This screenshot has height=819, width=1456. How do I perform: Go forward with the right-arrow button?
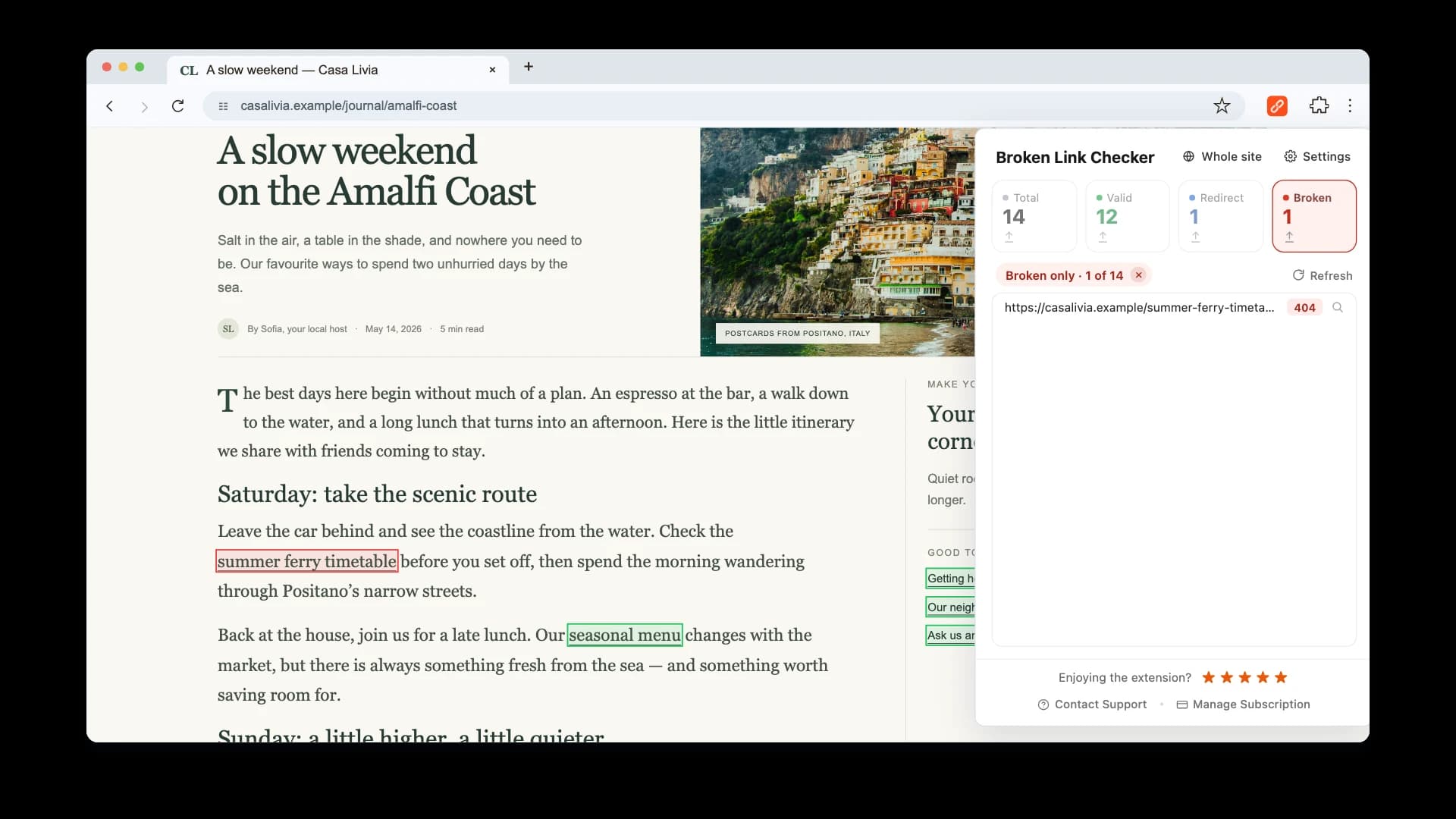[x=144, y=106]
